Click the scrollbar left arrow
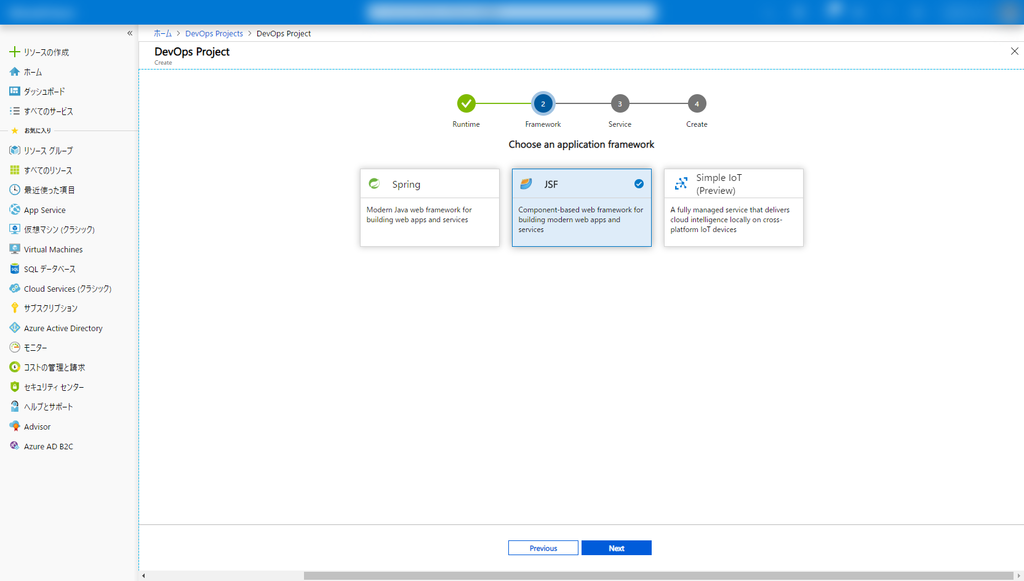1024x581 pixels. (x=144, y=576)
